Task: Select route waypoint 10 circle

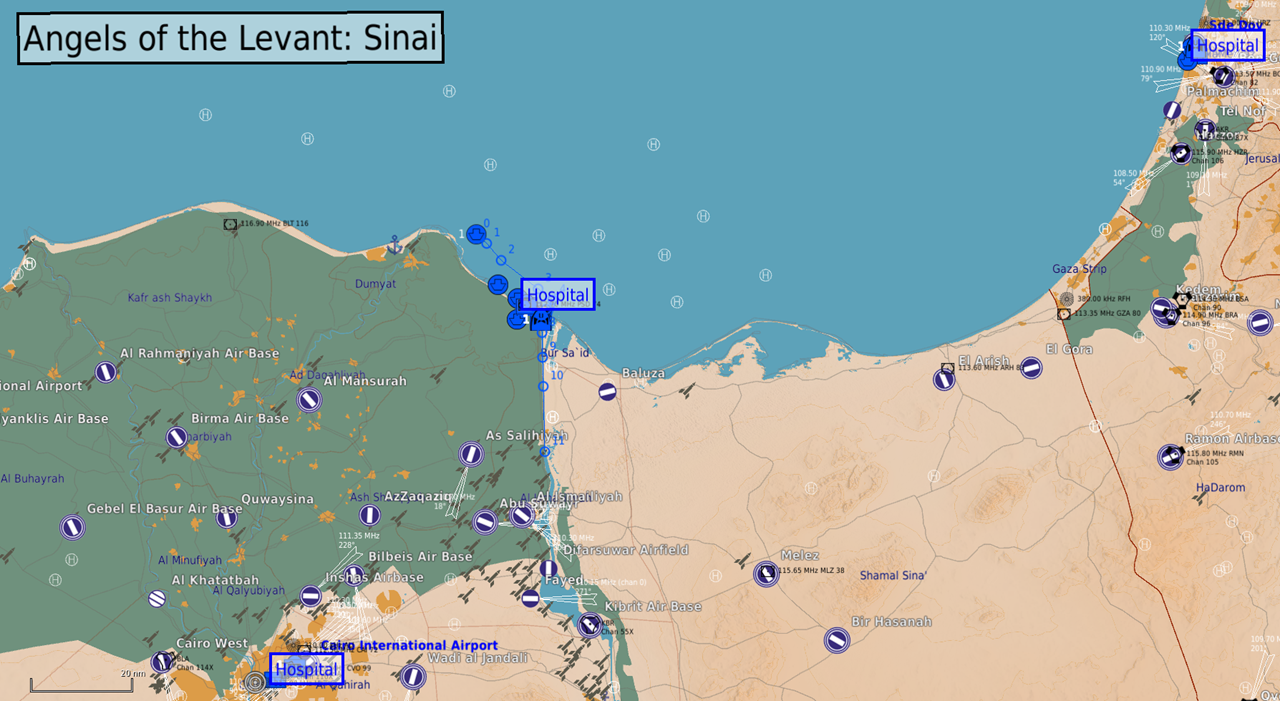Action: 543,386
